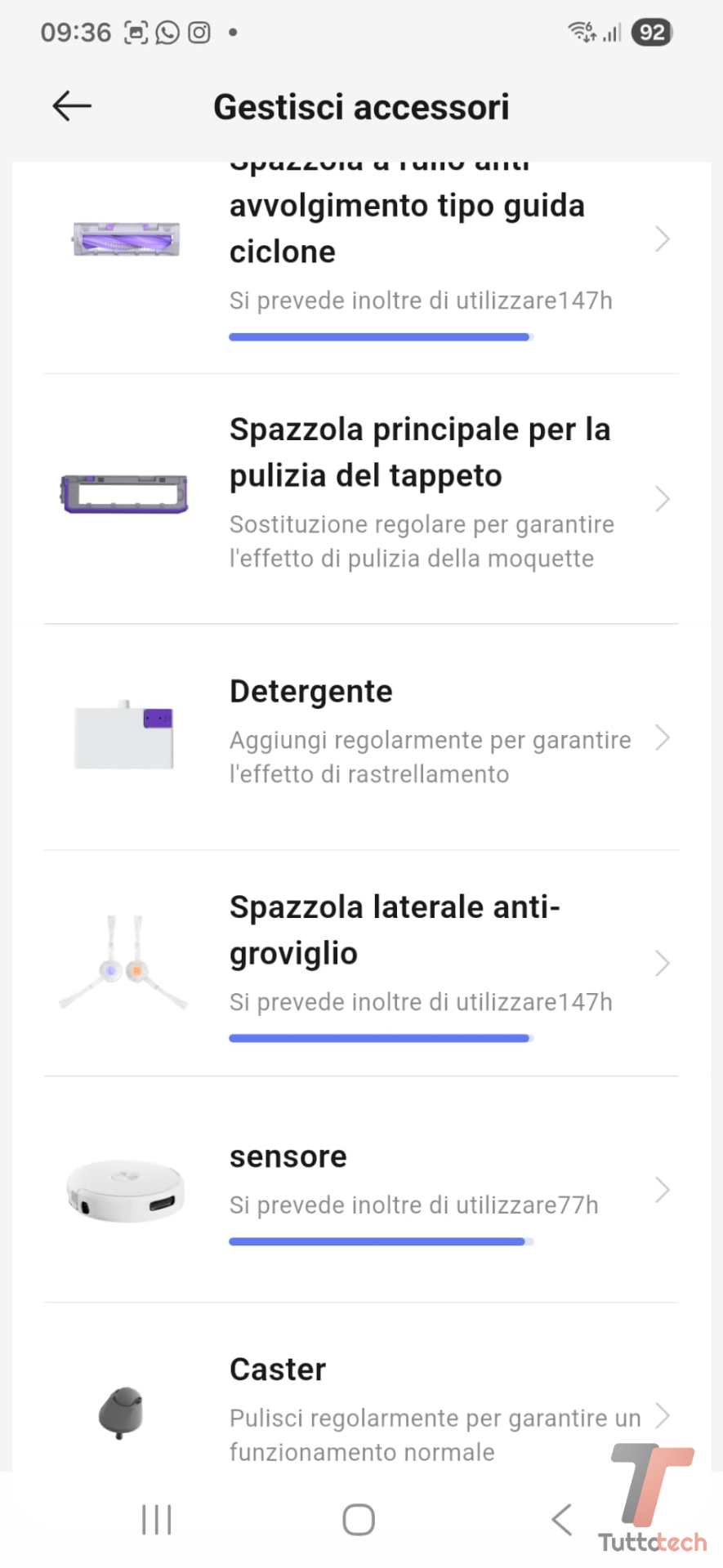Tap the sensore usage progress bar

(x=381, y=1241)
